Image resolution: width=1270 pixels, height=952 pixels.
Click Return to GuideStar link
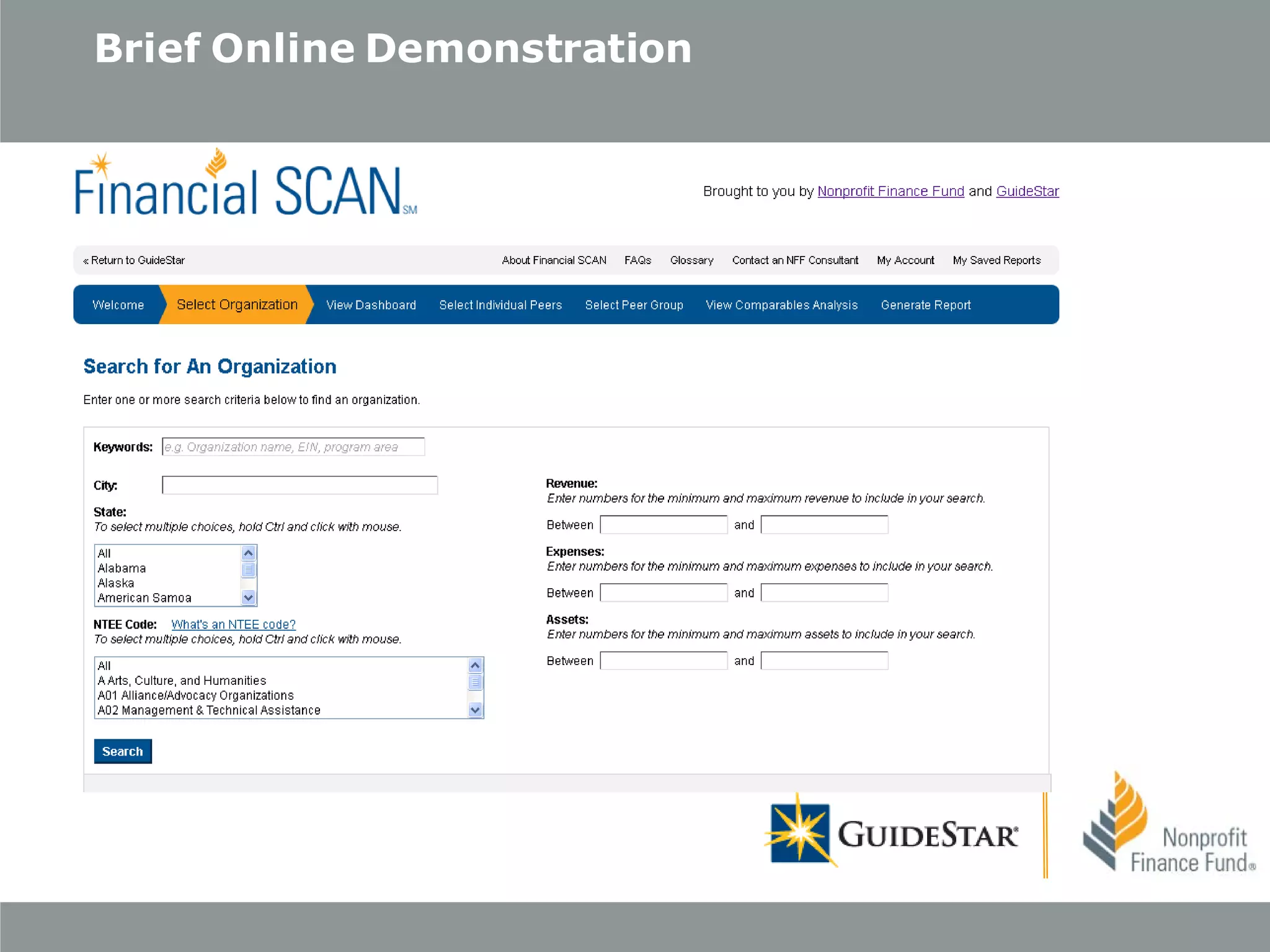pyautogui.click(x=134, y=260)
